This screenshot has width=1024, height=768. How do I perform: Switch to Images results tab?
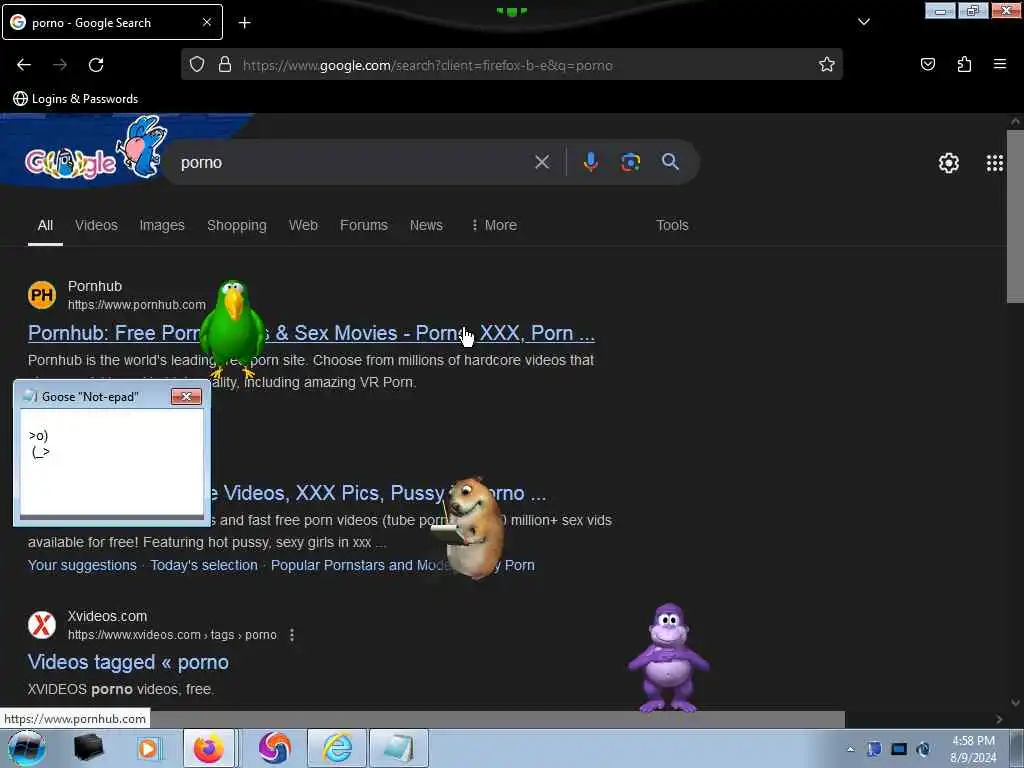pyautogui.click(x=162, y=225)
